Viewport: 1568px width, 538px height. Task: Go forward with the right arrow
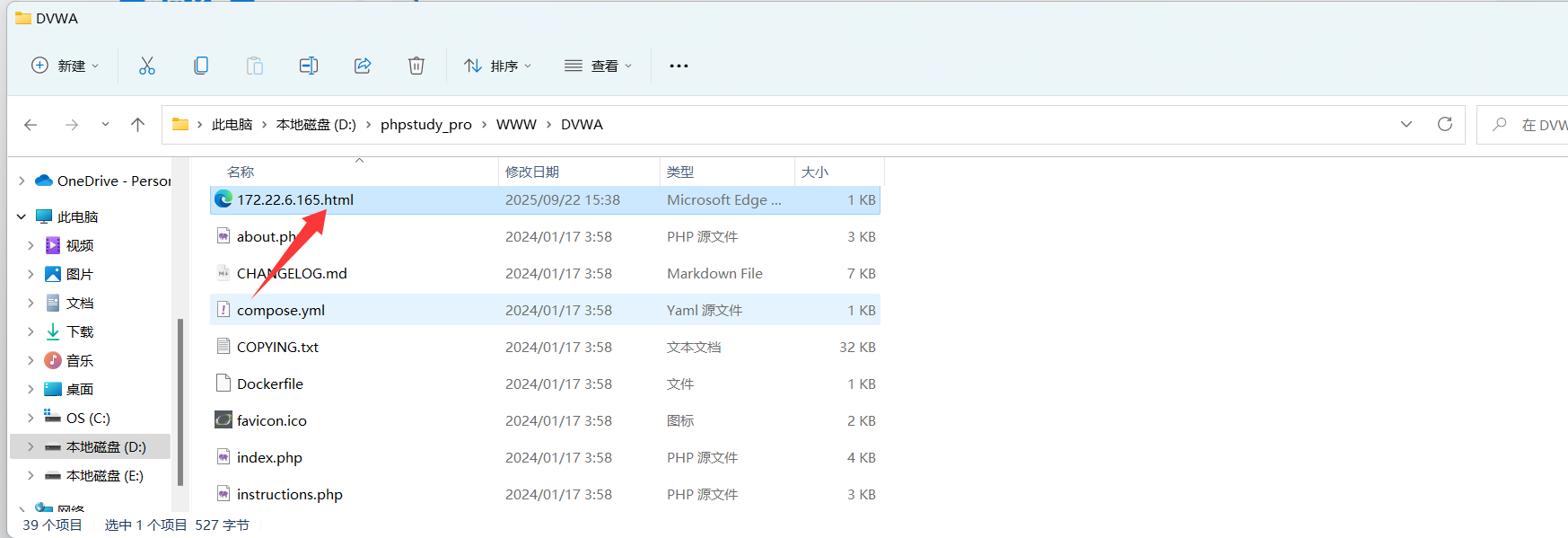tap(72, 125)
